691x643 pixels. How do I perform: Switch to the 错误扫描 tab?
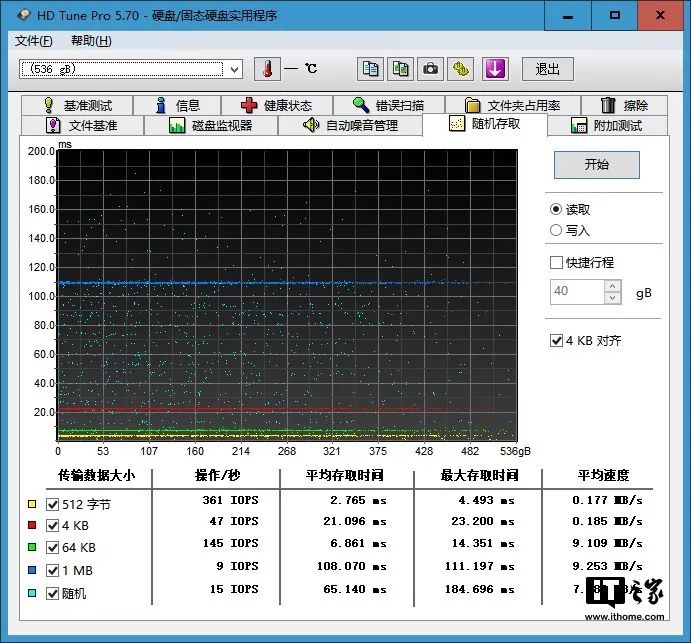point(388,105)
